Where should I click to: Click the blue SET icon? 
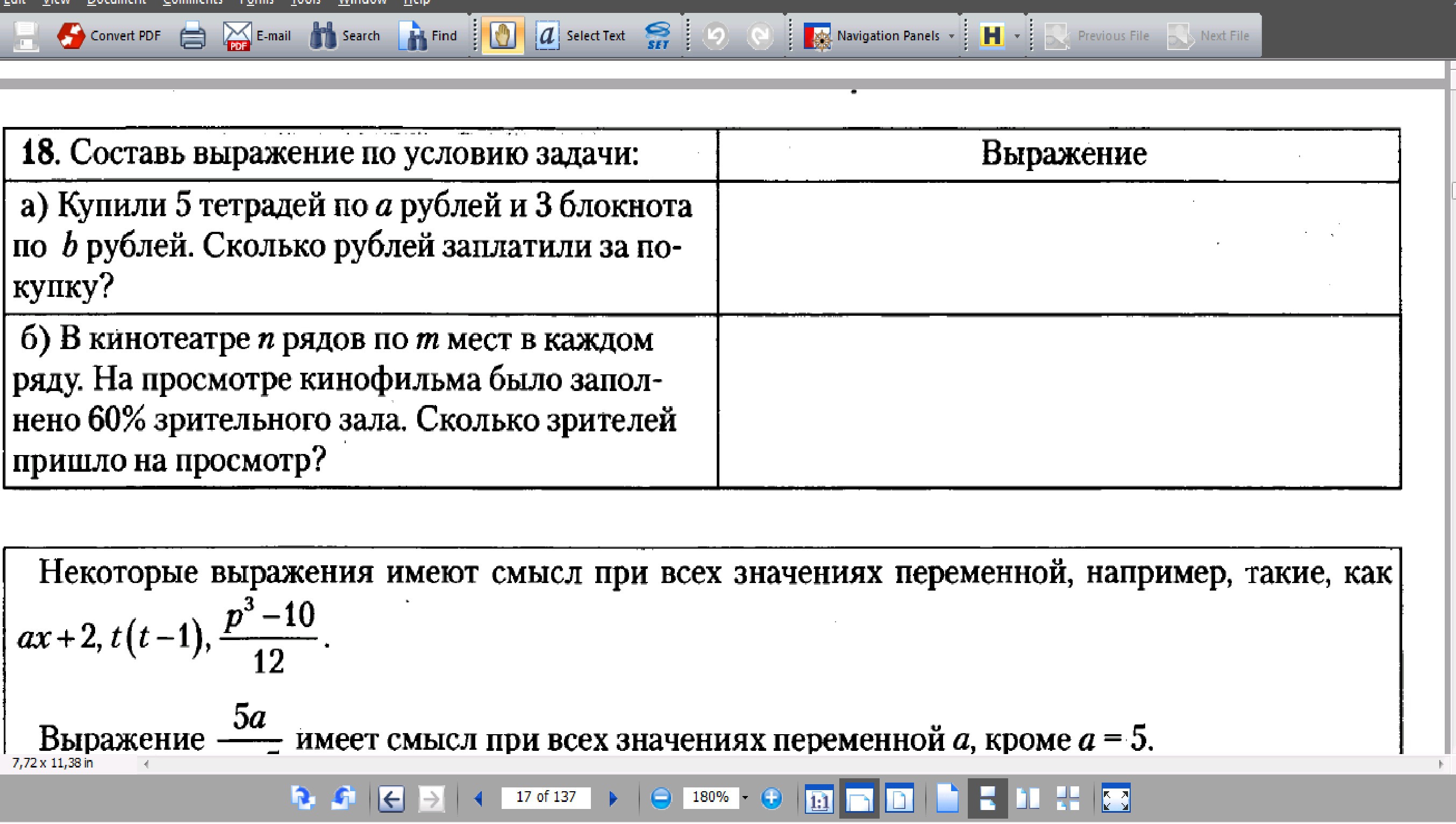click(657, 35)
